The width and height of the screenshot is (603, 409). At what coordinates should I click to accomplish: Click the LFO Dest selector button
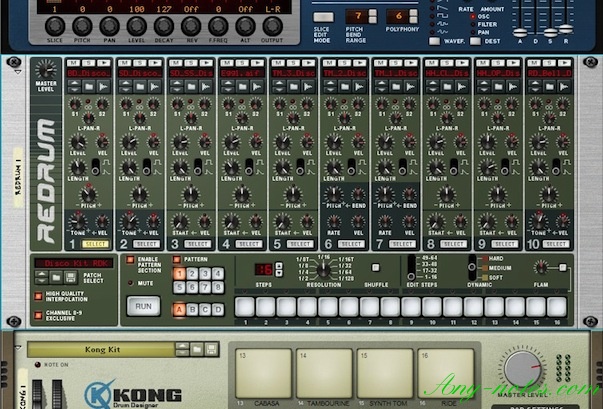tap(476, 41)
